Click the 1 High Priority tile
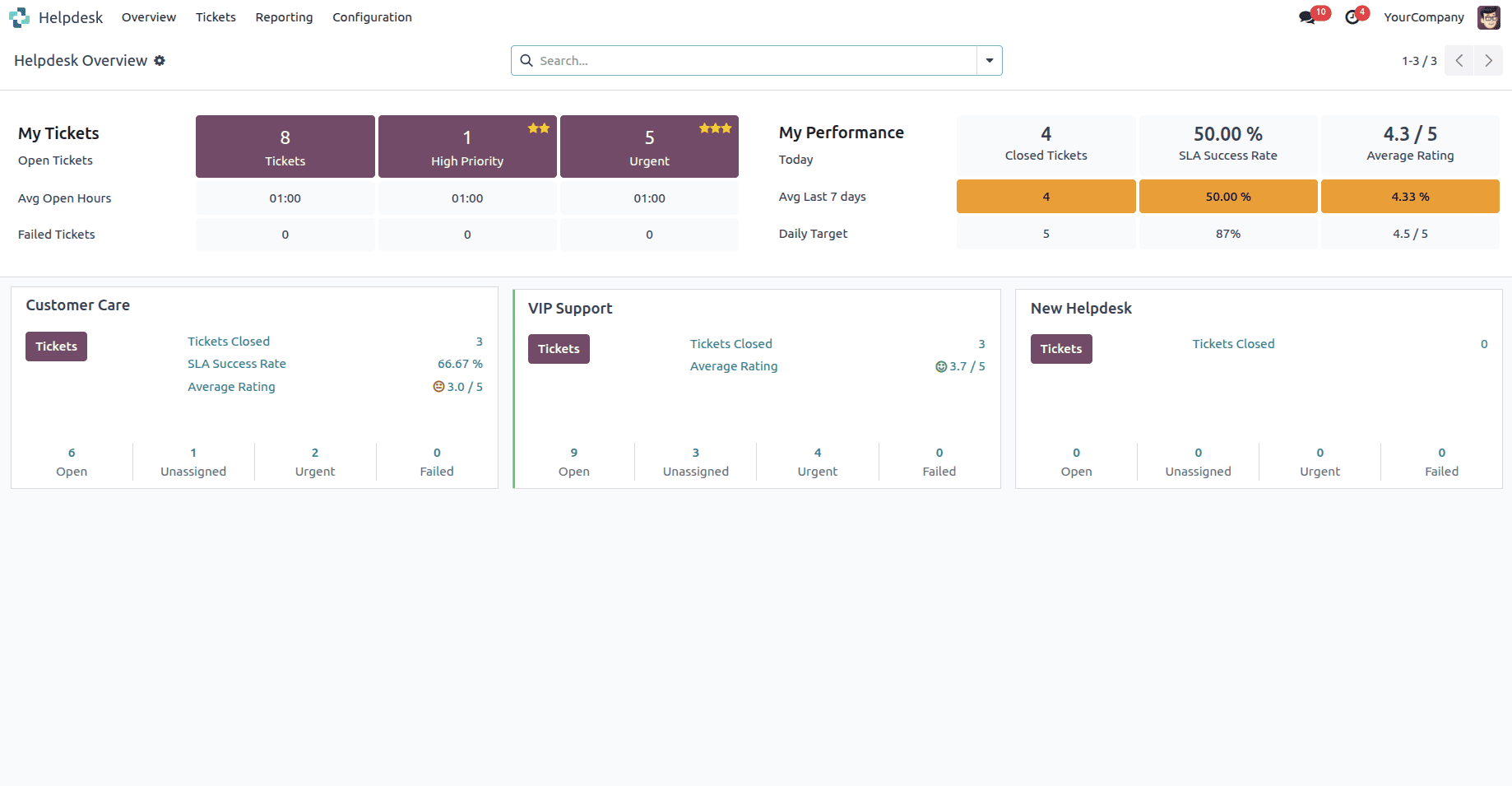Viewport: 1512px width, 786px height. tap(467, 147)
